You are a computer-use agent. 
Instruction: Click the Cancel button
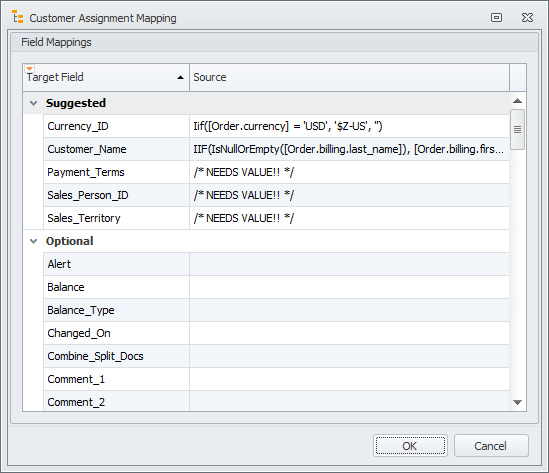[x=491, y=446]
